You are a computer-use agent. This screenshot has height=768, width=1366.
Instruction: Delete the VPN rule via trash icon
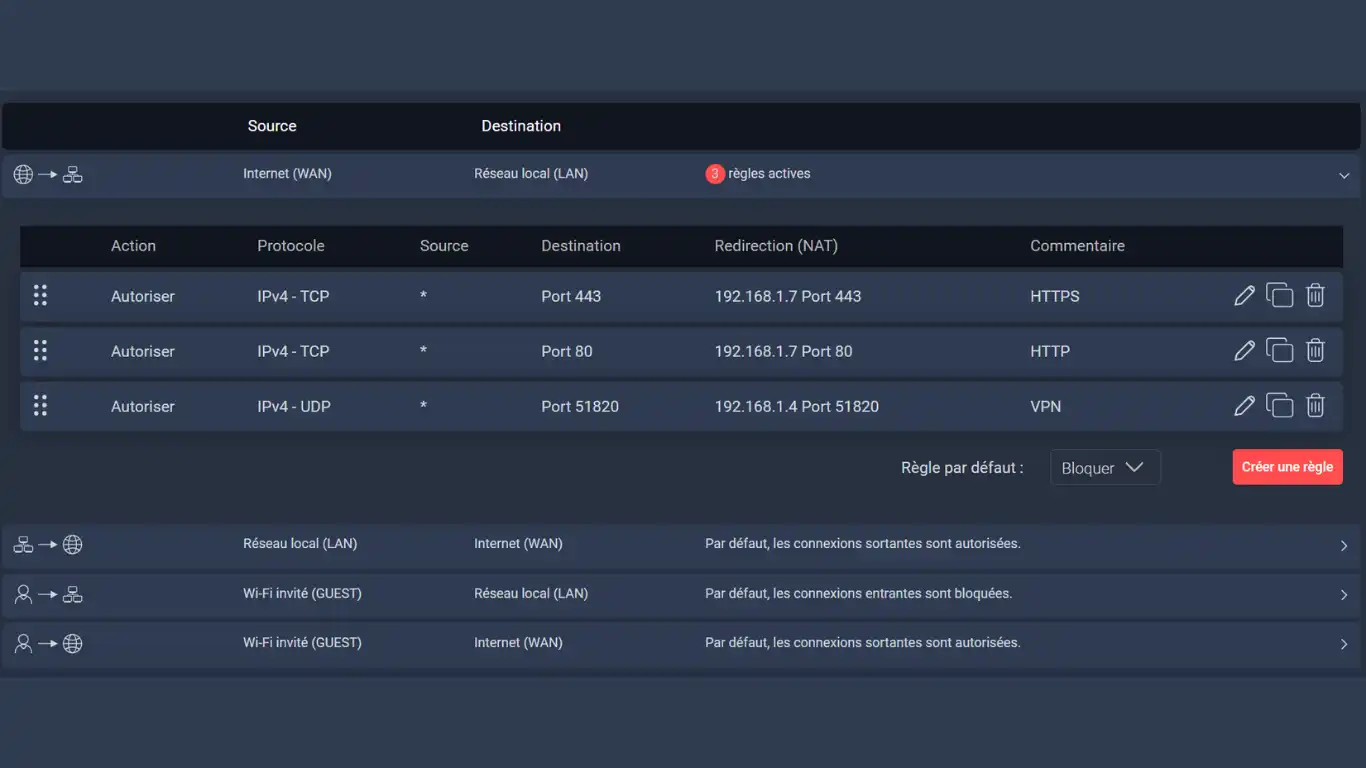tap(1315, 406)
